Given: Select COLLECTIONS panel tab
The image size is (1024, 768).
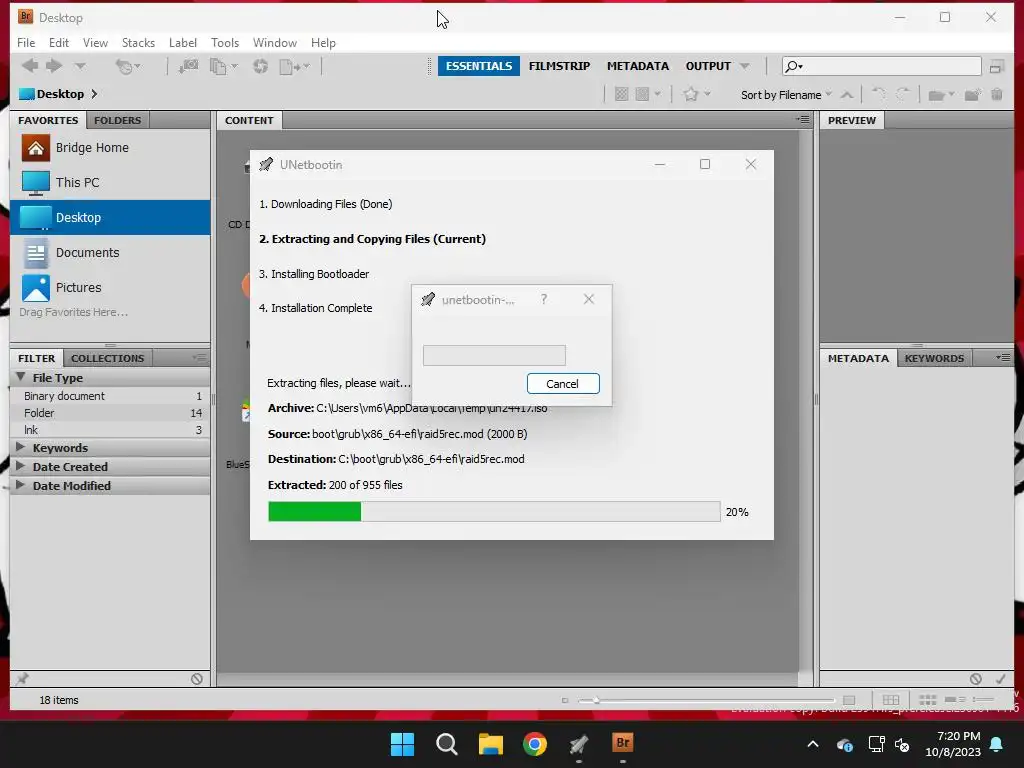Looking at the screenshot, I should (107, 358).
